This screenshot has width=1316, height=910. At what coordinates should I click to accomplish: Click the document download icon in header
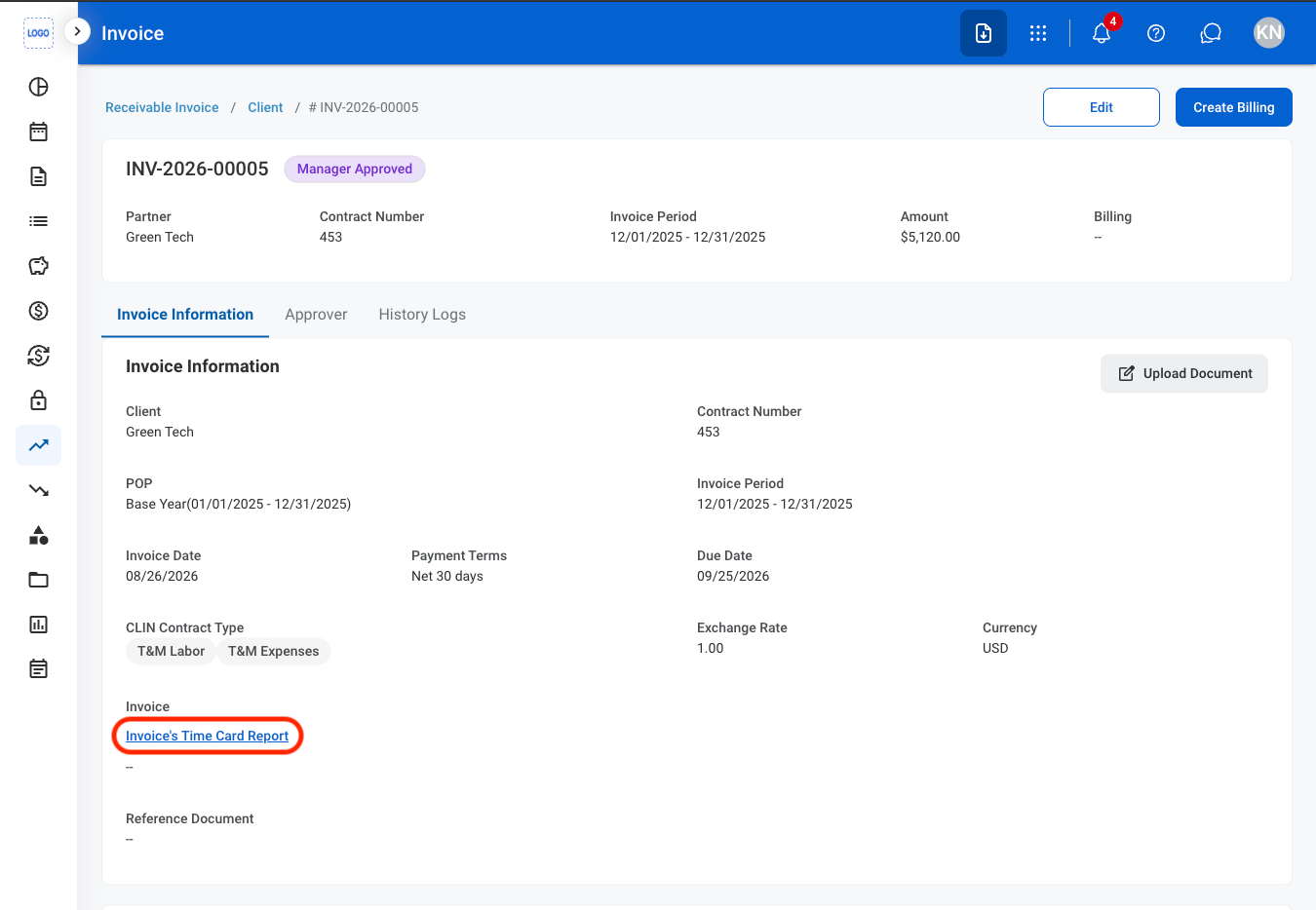pos(984,33)
